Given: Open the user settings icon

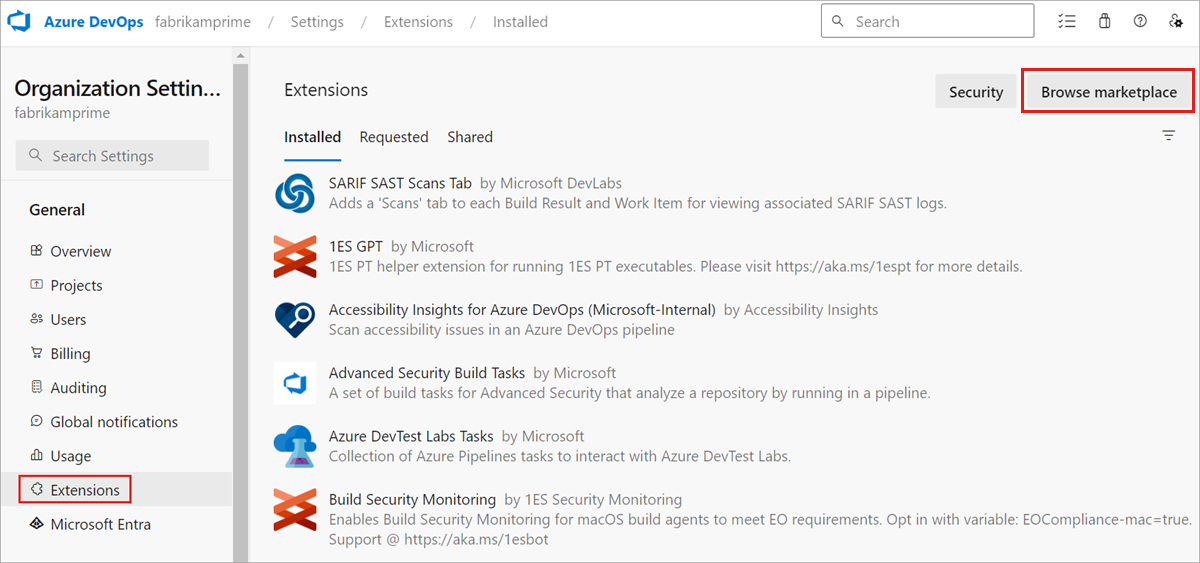Looking at the screenshot, I should (x=1176, y=21).
